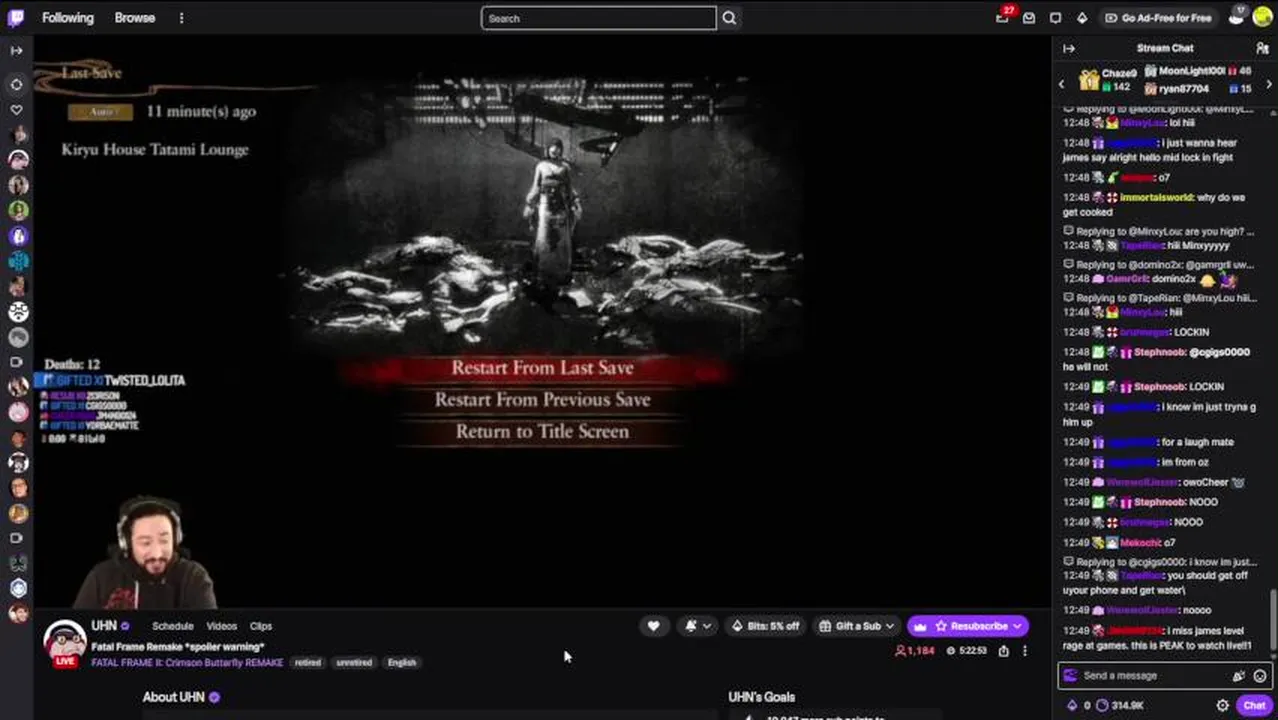Screen dimensions: 1278x720
Task: Open the Bits: 5% off button
Action: [766, 626]
